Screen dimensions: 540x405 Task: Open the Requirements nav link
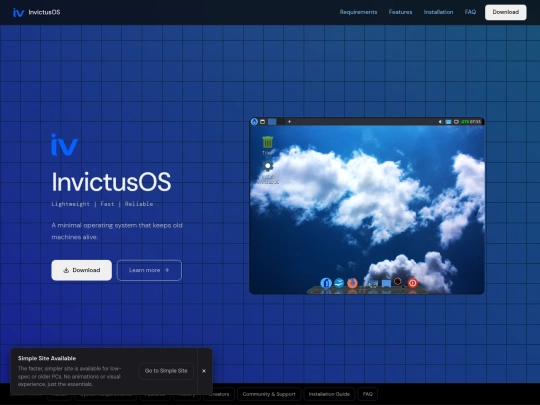(x=358, y=12)
